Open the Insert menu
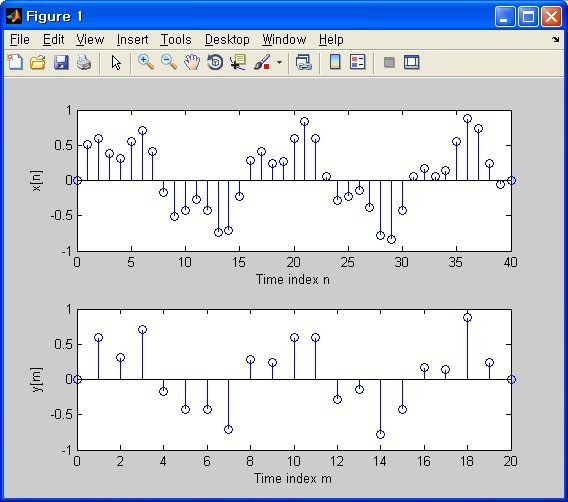 tap(132, 39)
